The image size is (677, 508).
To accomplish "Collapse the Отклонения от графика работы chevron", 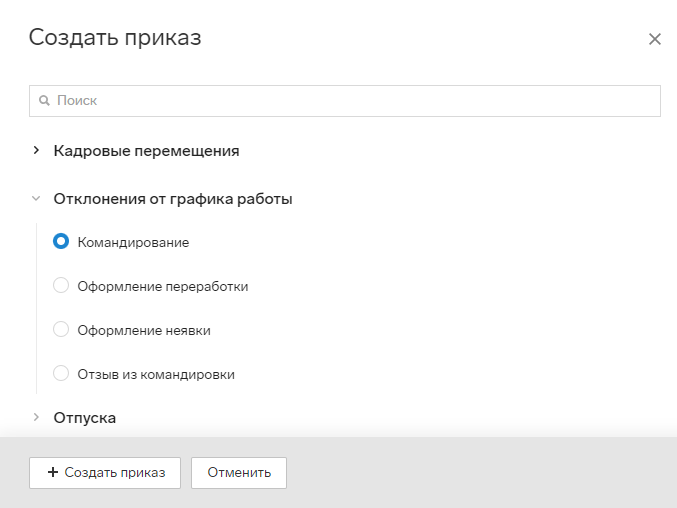I will pos(36,199).
